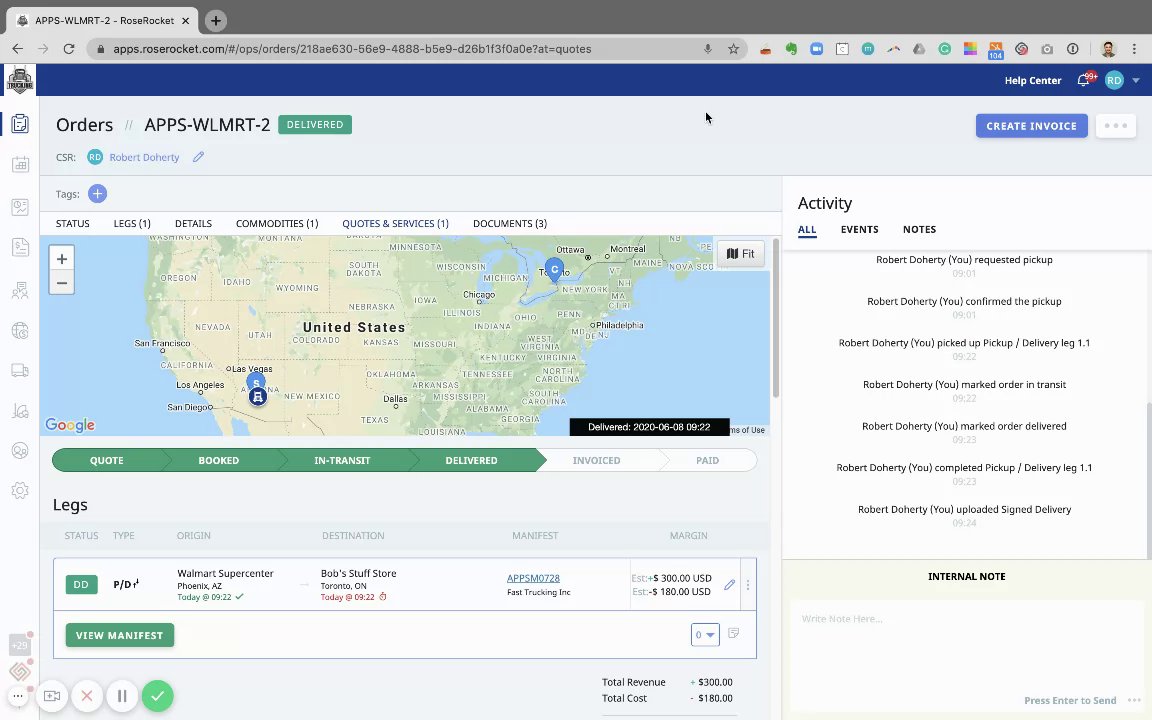Screen dimensions: 1152x720
Task: Click the 'marked order delivered' activity entry
Action: 964,426
